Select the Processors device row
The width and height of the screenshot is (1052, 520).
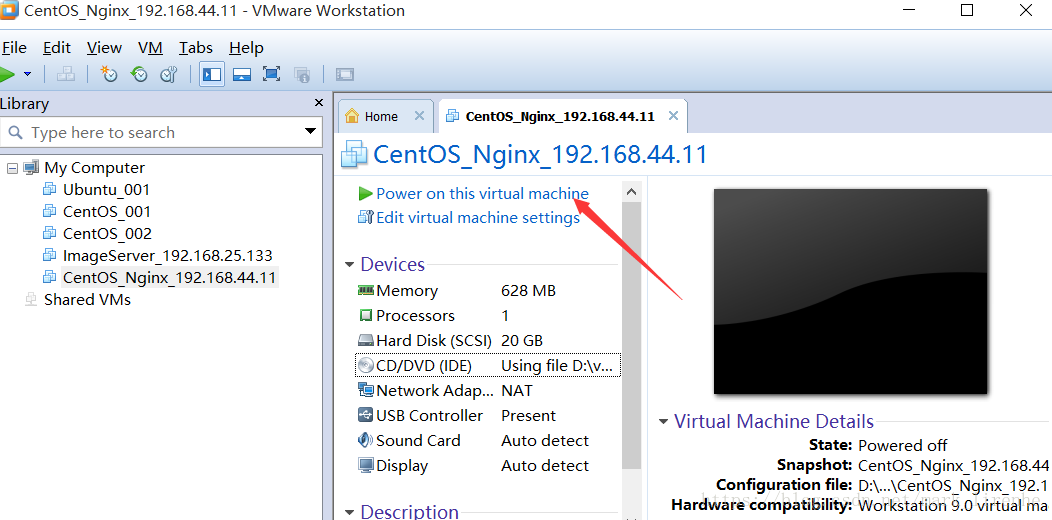[488, 316]
